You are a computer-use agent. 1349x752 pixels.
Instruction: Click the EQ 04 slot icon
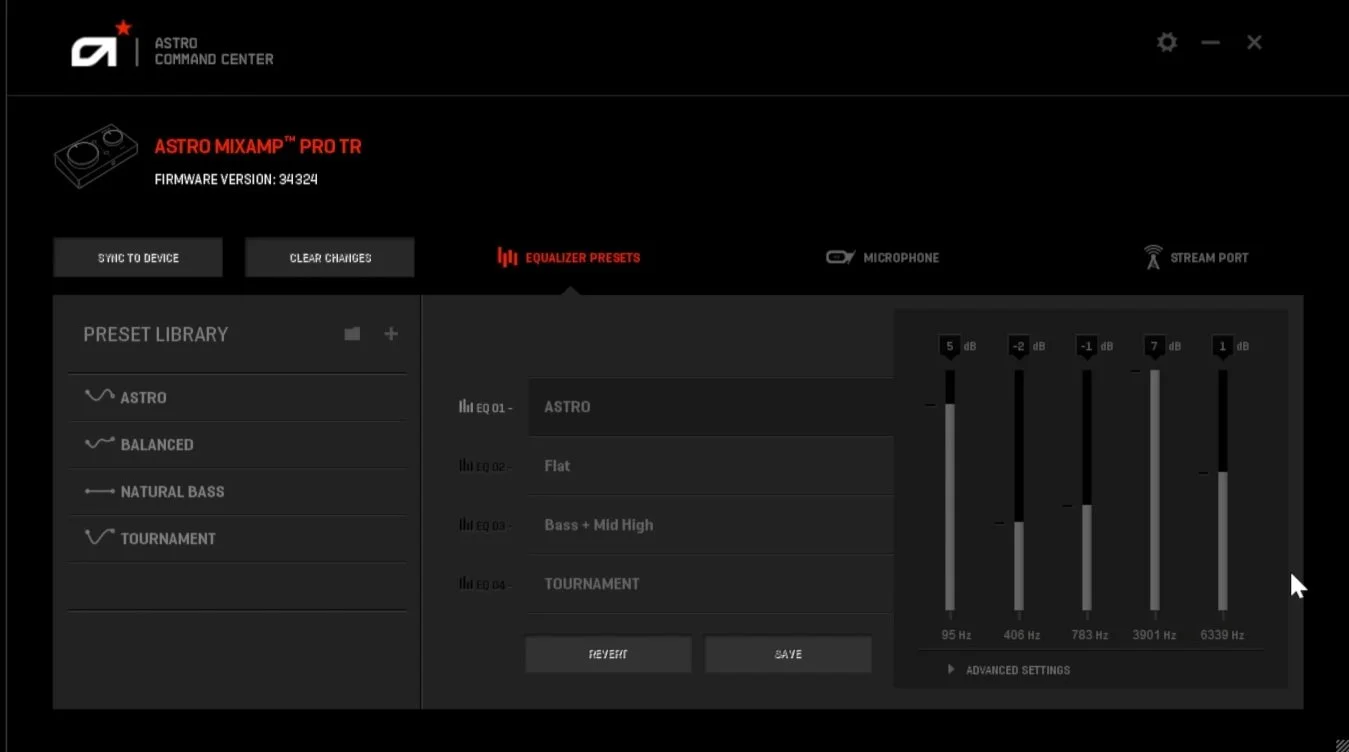coord(465,583)
